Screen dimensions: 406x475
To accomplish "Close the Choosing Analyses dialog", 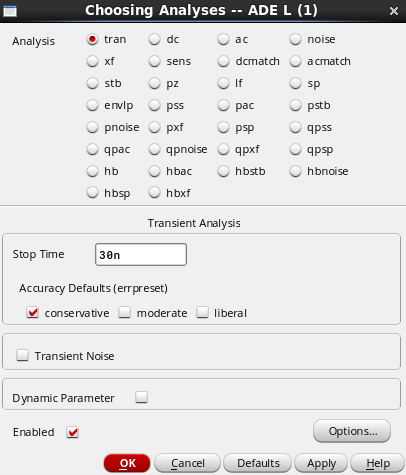I will point(394,11).
